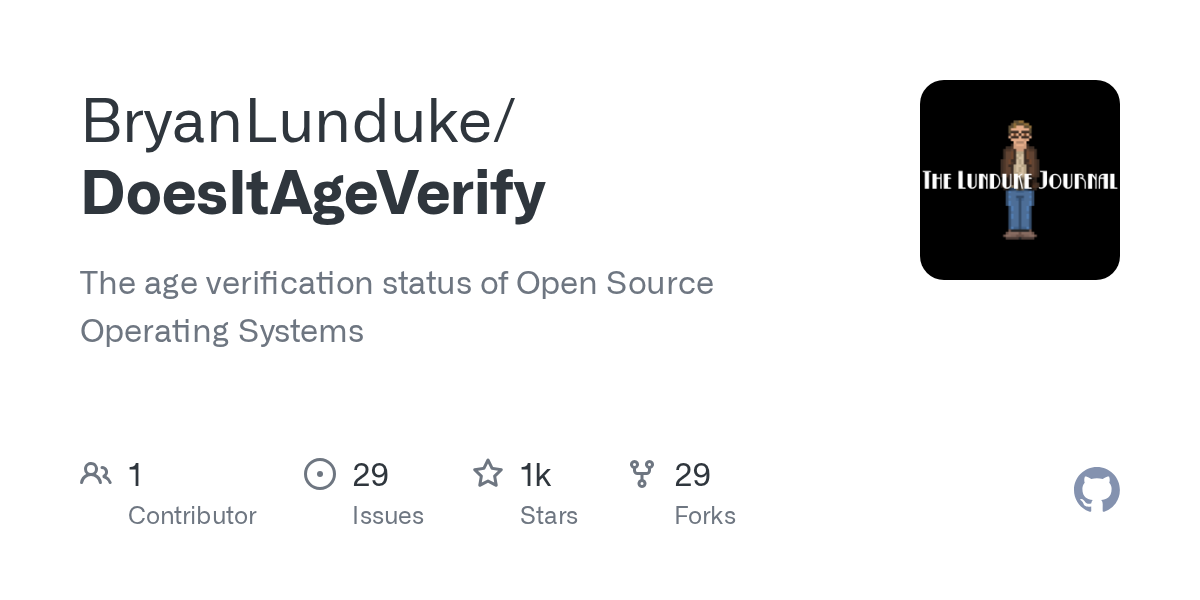Click the star icon
This screenshot has height=600, width=1200.
coord(488,474)
